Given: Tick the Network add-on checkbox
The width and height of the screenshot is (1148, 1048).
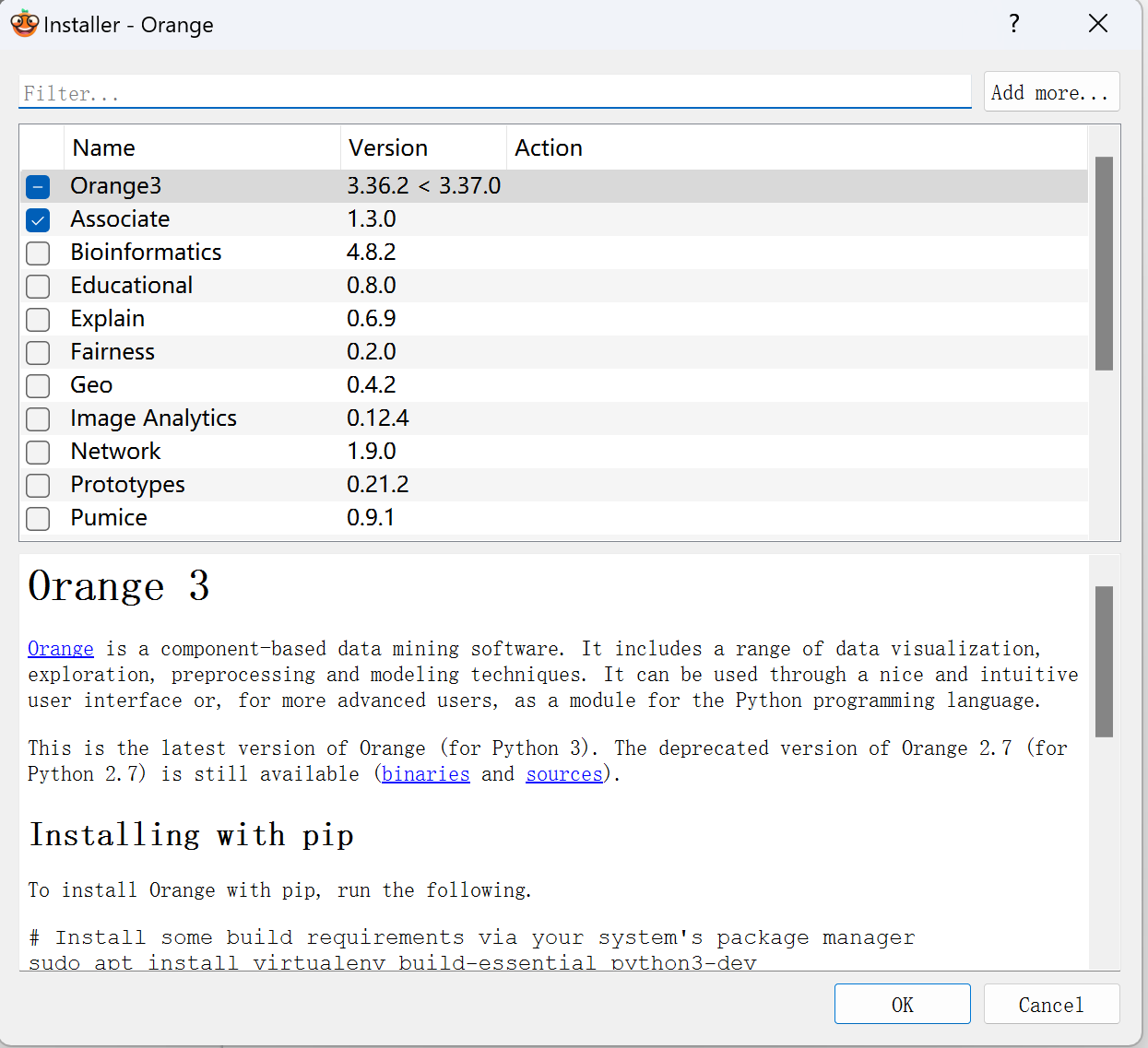Looking at the screenshot, I should pyautogui.click(x=38, y=453).
